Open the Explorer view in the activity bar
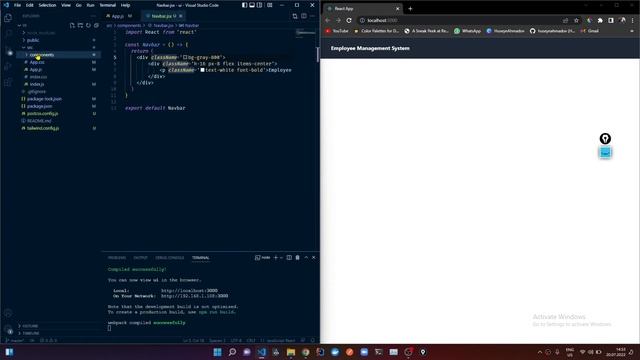Viewport: 640px width, 360px height. coord(8,18)
